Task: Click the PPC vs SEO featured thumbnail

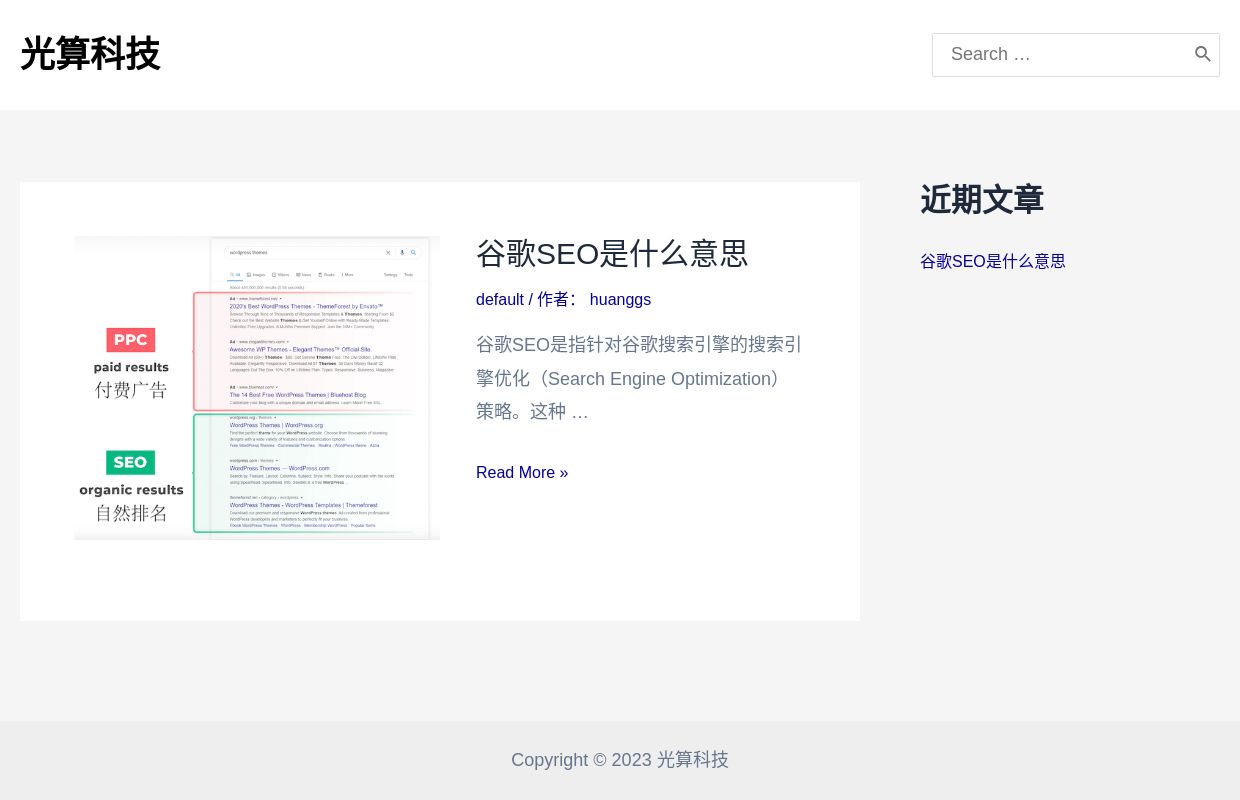Action: coord(257,388)
